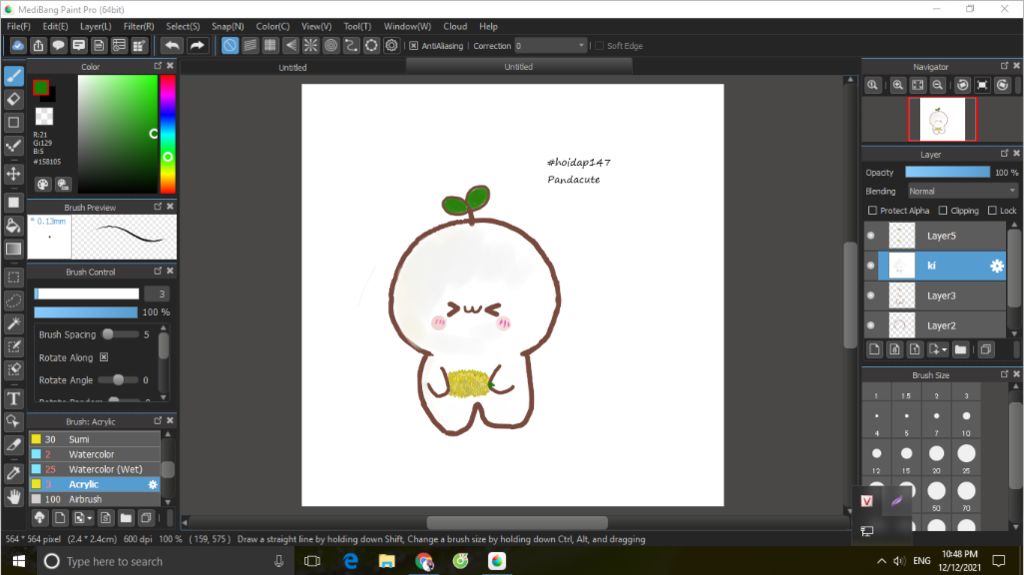Click the Redo arrow

(197, 45)
